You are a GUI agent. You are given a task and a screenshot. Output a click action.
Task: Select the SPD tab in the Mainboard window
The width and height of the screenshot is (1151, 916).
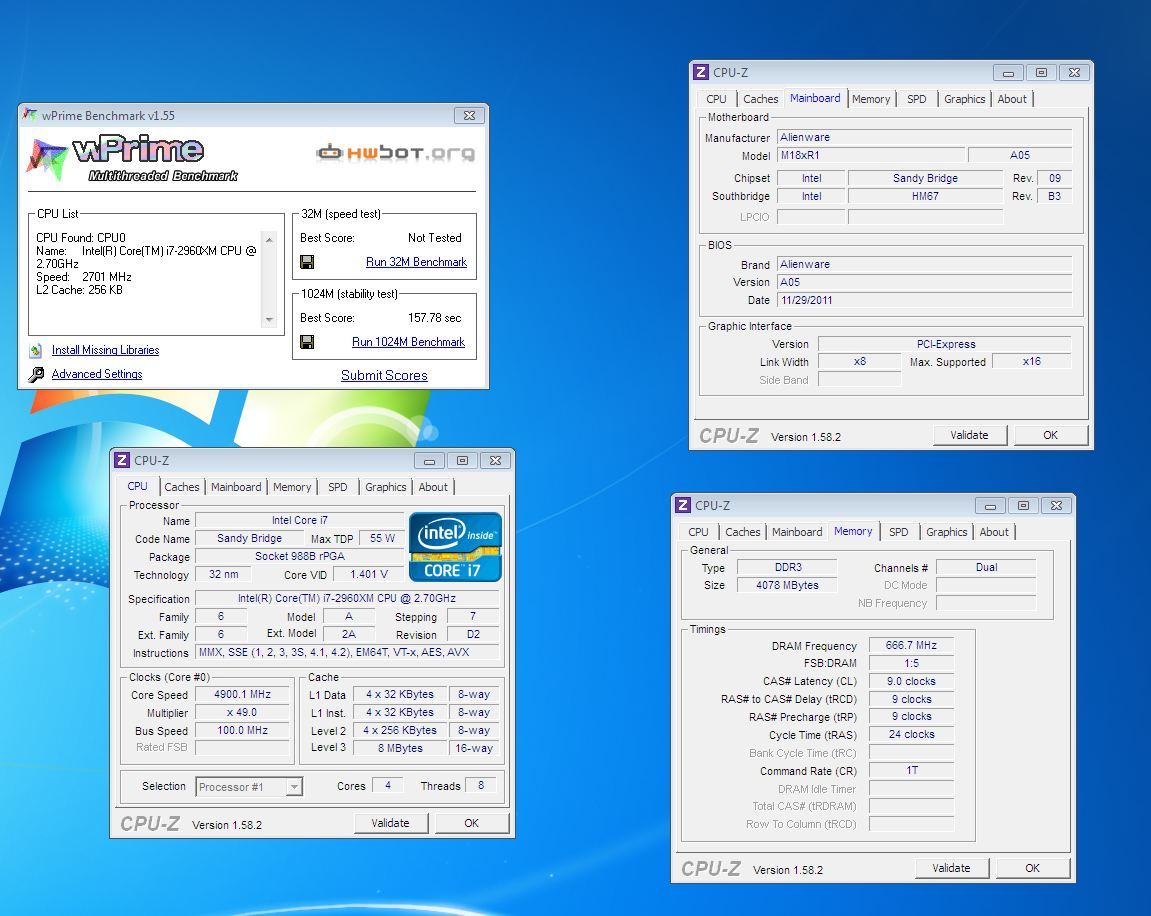click(x=916, y=99)
